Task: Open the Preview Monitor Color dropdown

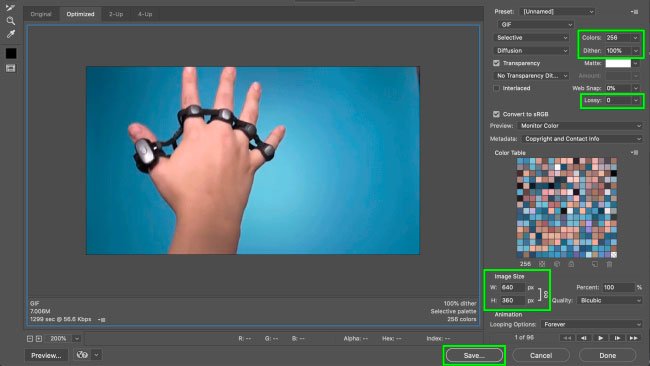Action: 580,126
